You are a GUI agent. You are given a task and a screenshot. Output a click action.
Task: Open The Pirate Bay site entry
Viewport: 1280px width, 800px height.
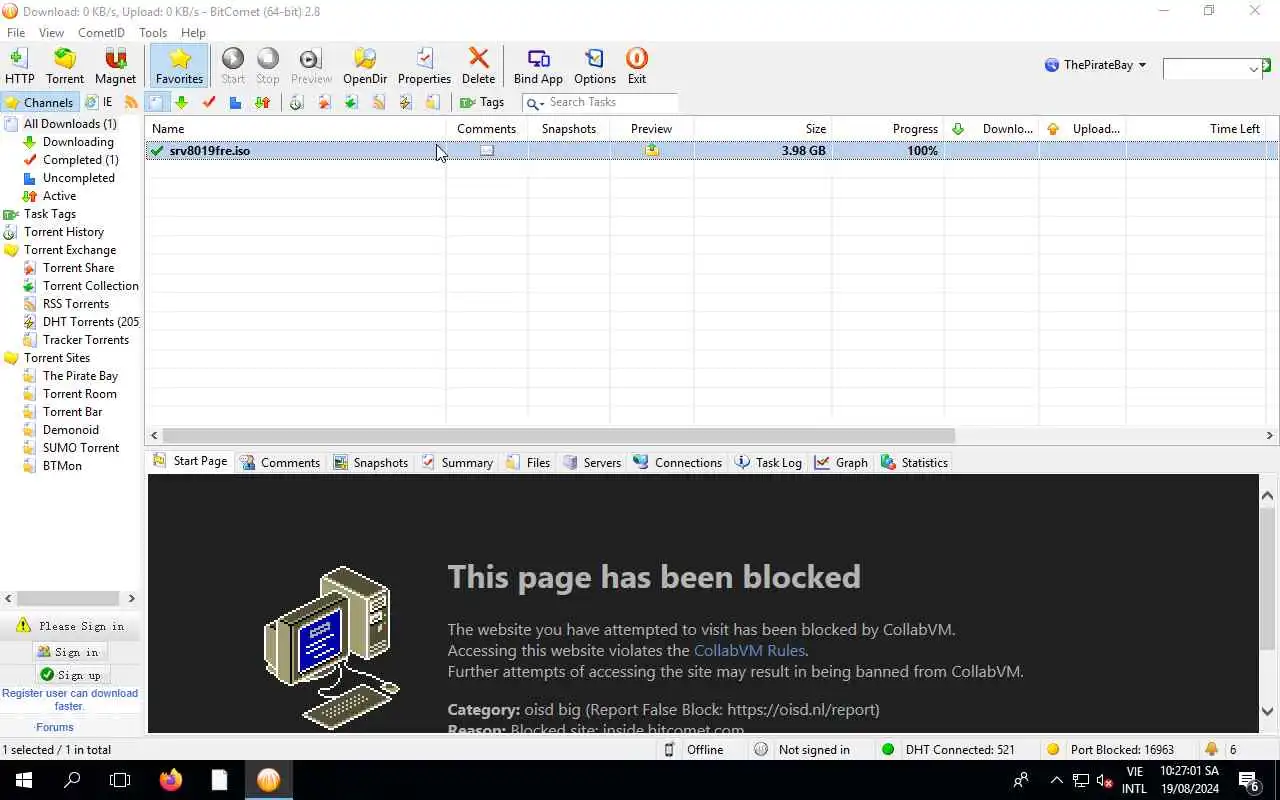(x=80, y=376)
